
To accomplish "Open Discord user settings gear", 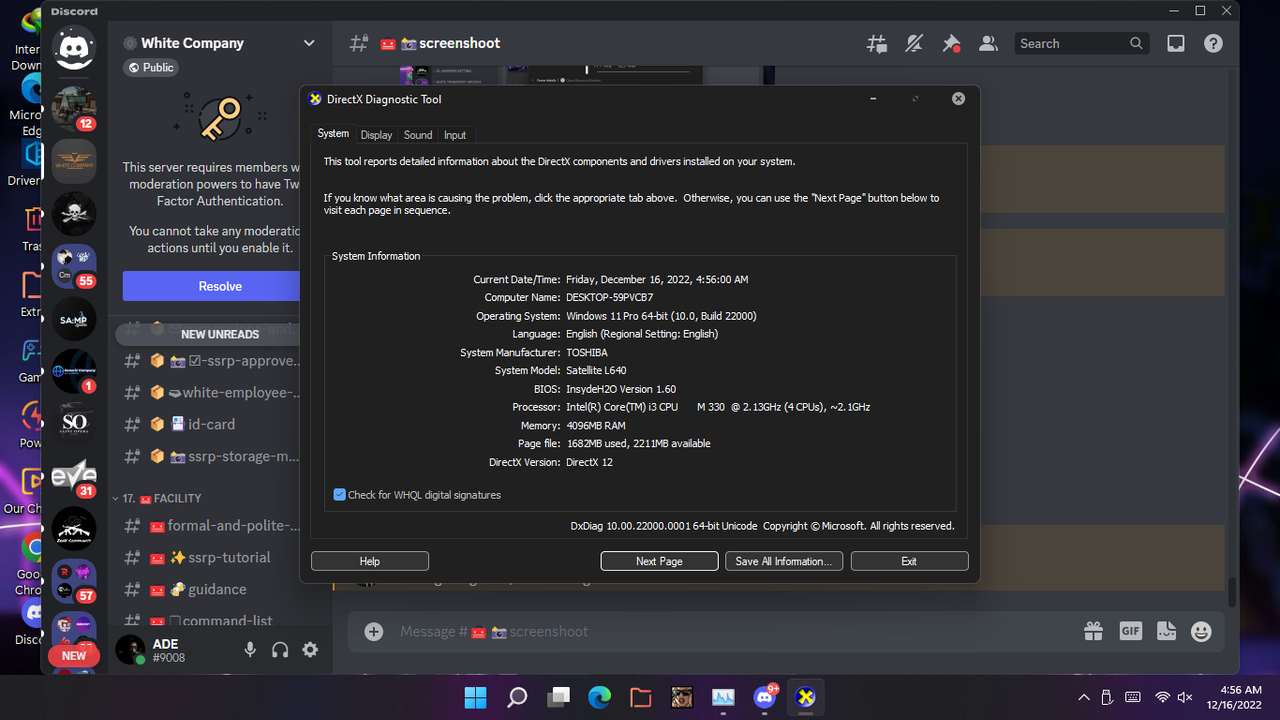I will click(x=310, y=650).
